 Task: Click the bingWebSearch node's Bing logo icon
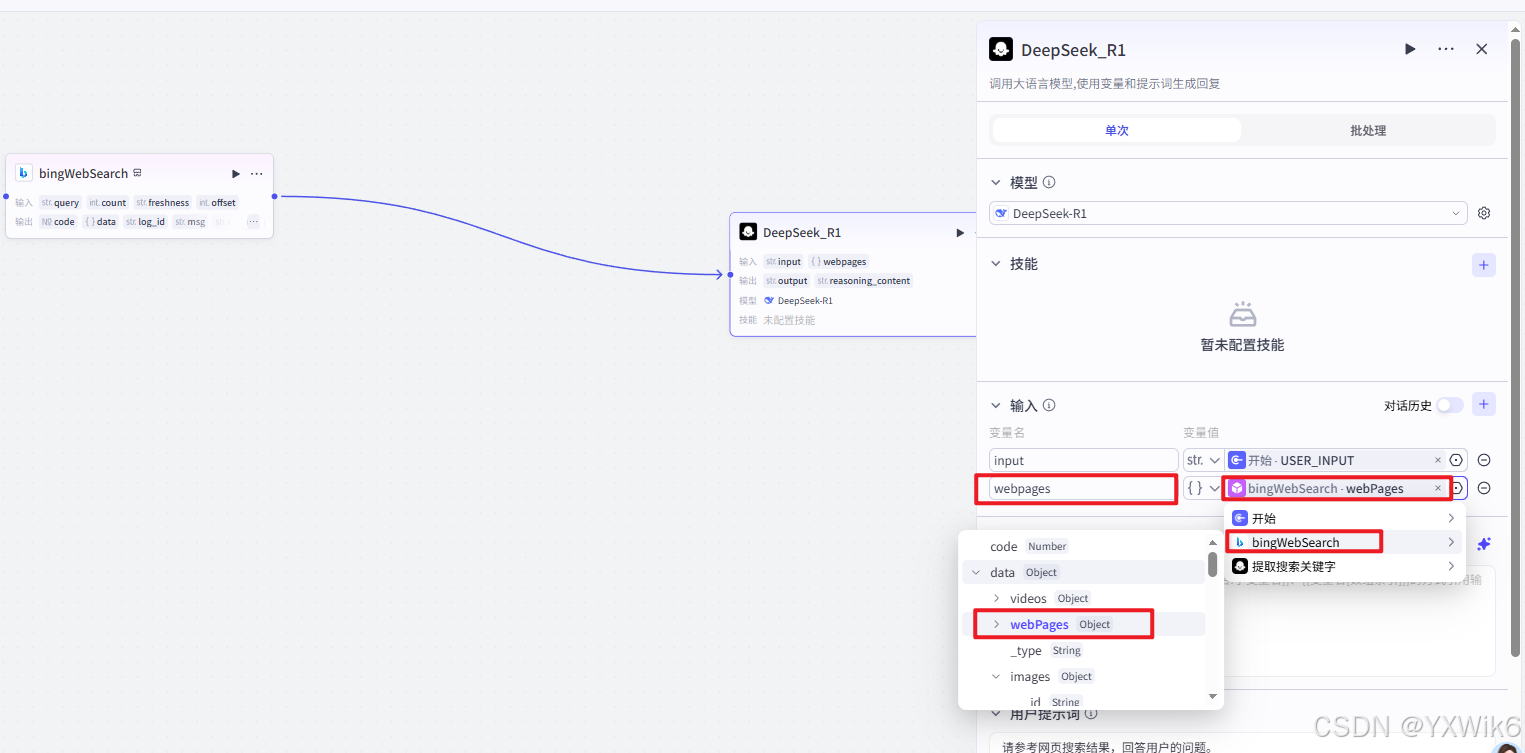point(24,173)
